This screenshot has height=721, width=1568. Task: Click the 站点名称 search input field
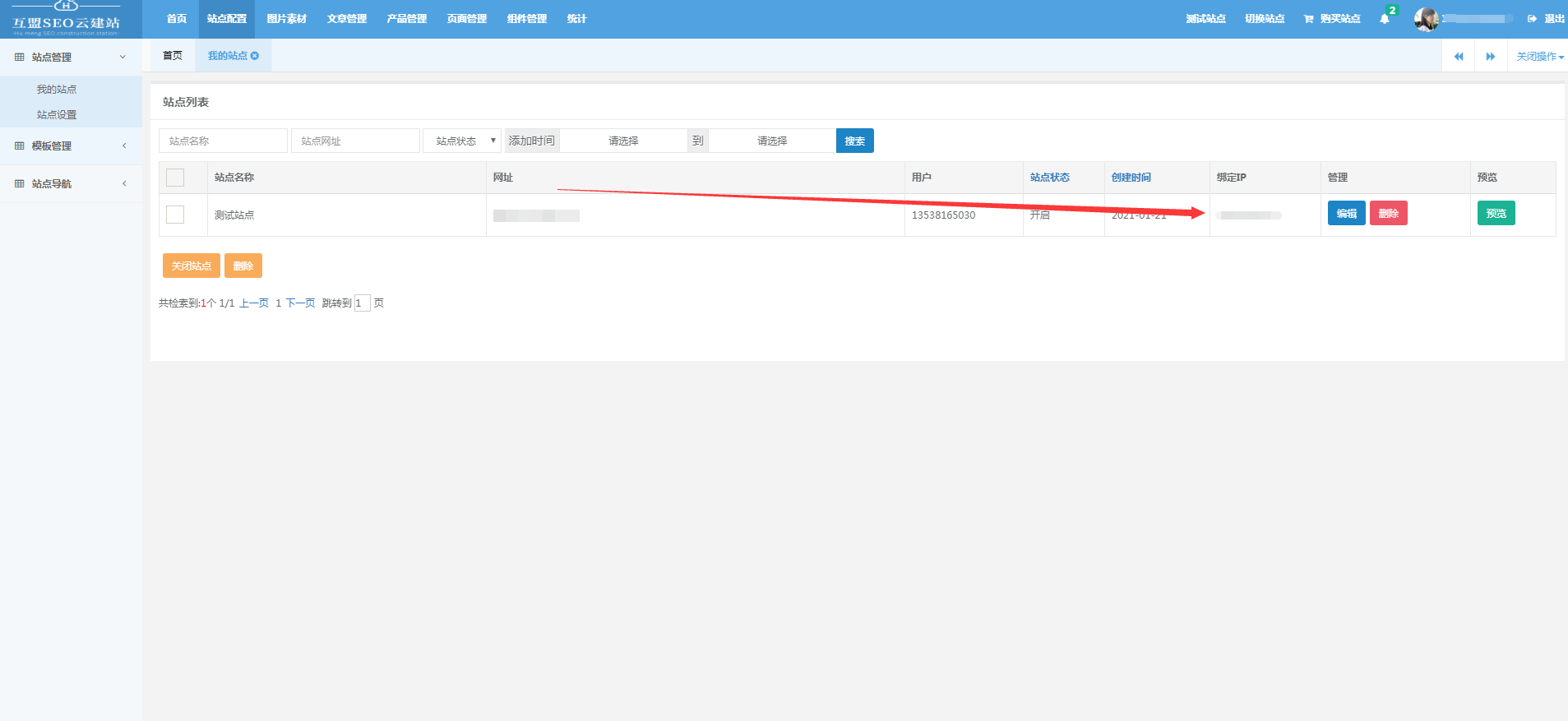pyautogui.click(x=223, y=141)
